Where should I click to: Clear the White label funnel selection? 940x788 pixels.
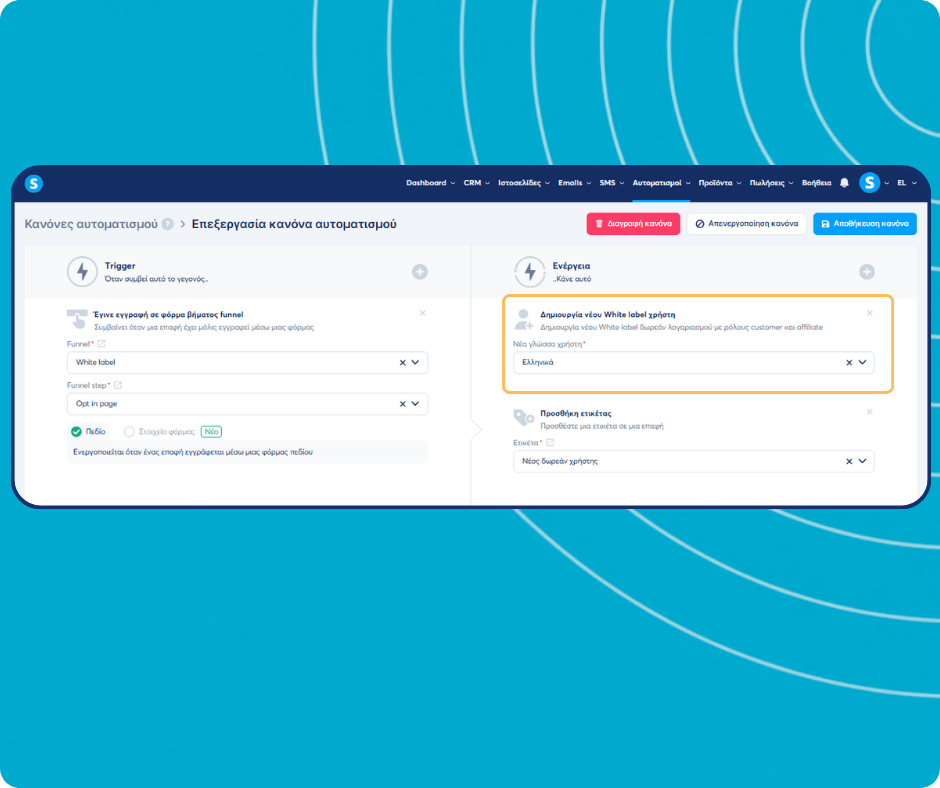[402, 362]
